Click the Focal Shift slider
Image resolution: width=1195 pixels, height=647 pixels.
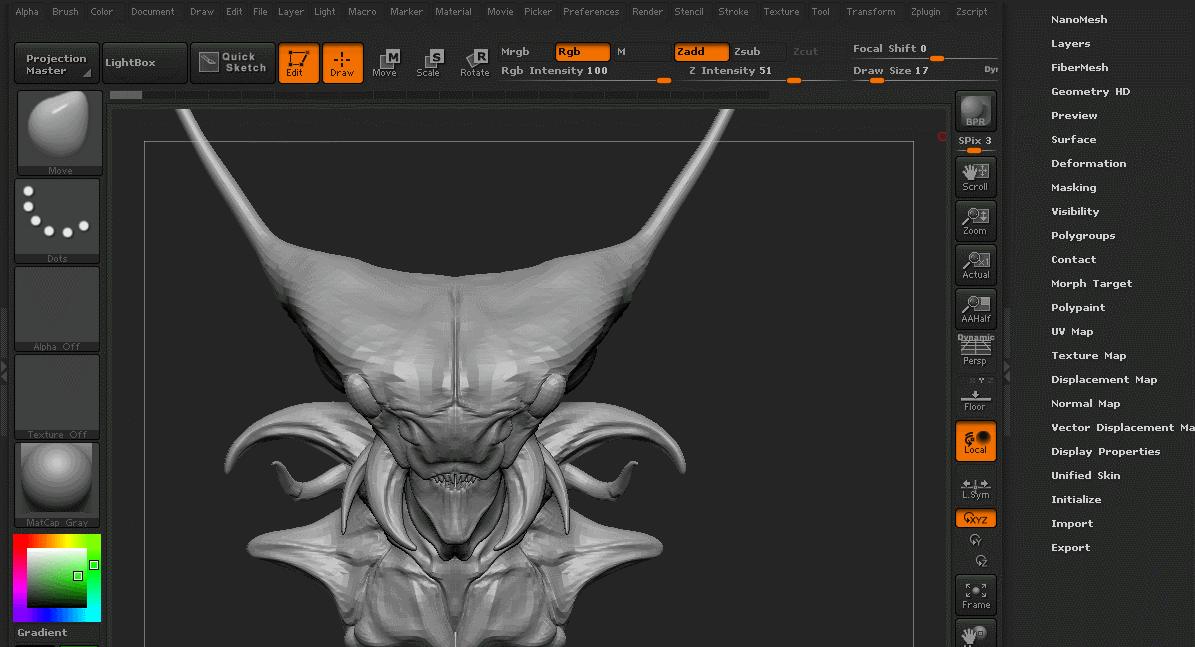pyautogui.click(x=924, y=50)
